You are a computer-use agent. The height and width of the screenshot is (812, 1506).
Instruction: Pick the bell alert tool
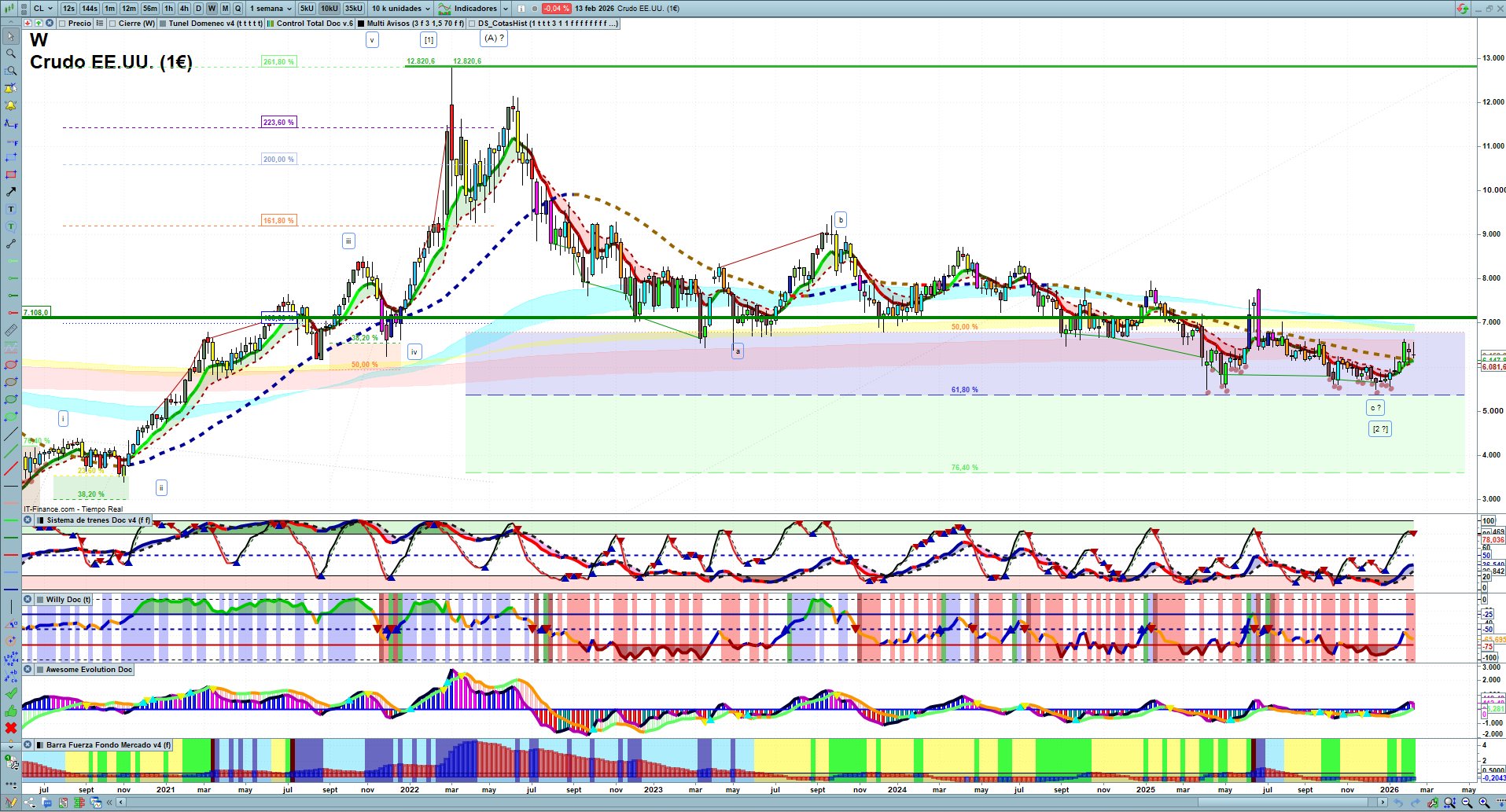click(x=11, y=105)
